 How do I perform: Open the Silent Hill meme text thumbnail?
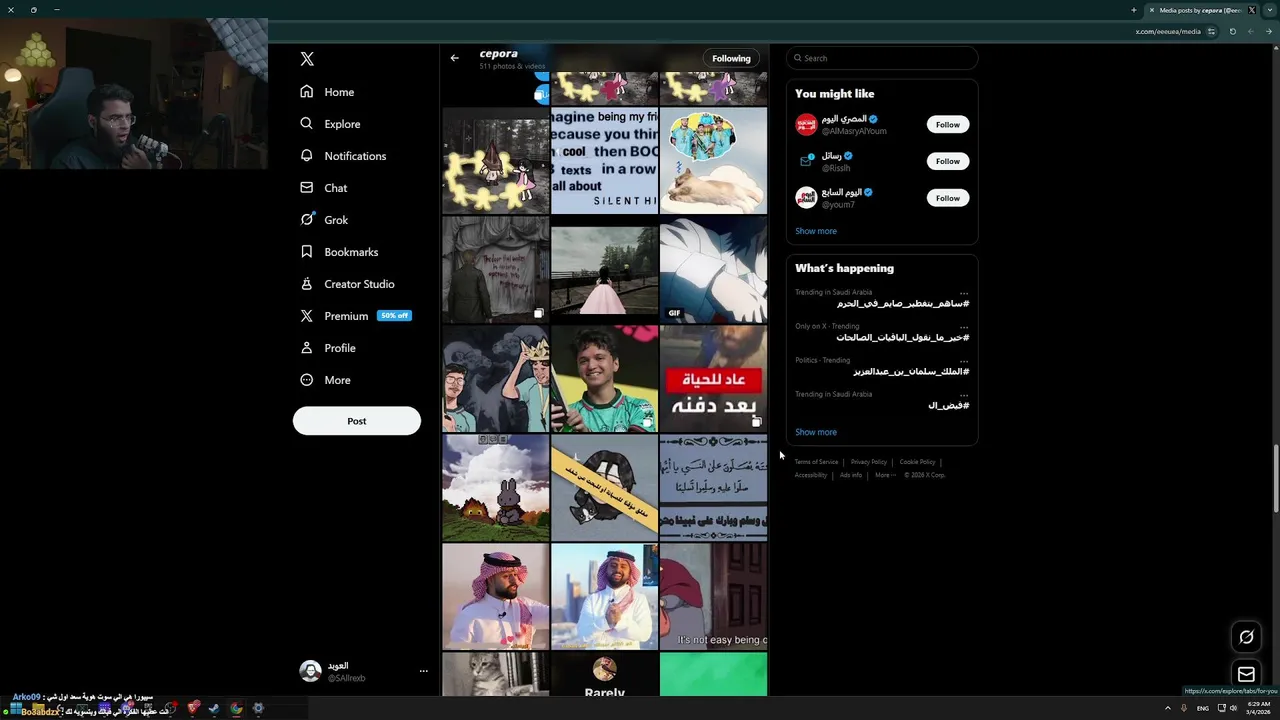pyautogui.click(x=604, y=161)
